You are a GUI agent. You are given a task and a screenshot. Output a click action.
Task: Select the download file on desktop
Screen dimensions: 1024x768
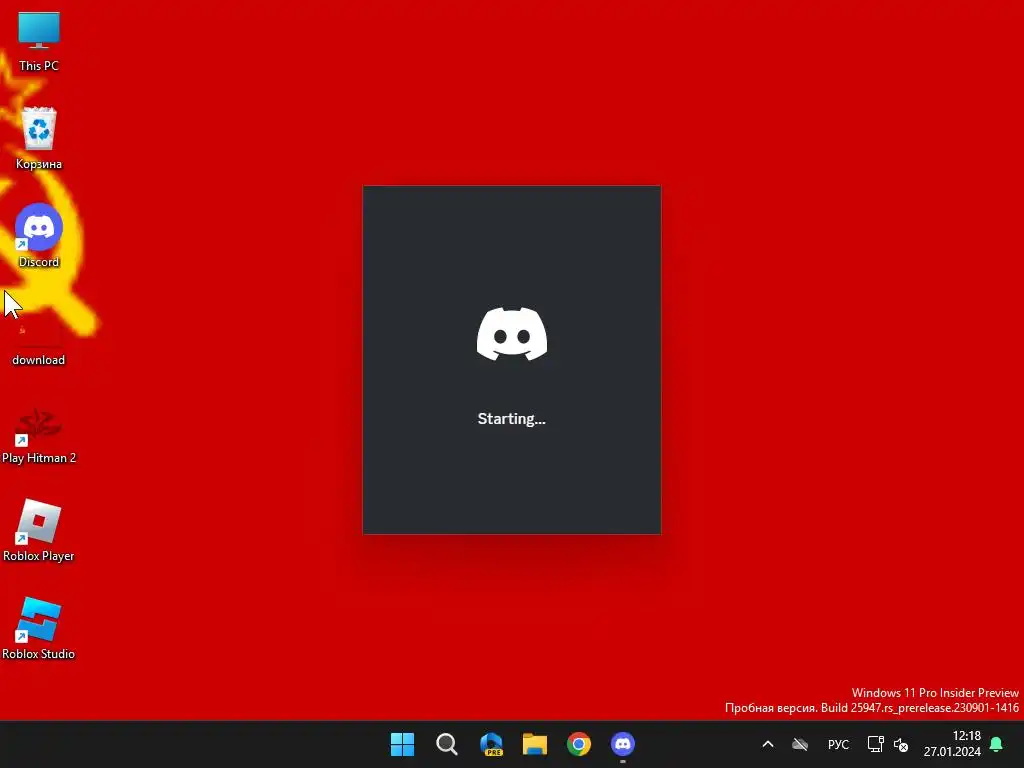coord(39,344)
